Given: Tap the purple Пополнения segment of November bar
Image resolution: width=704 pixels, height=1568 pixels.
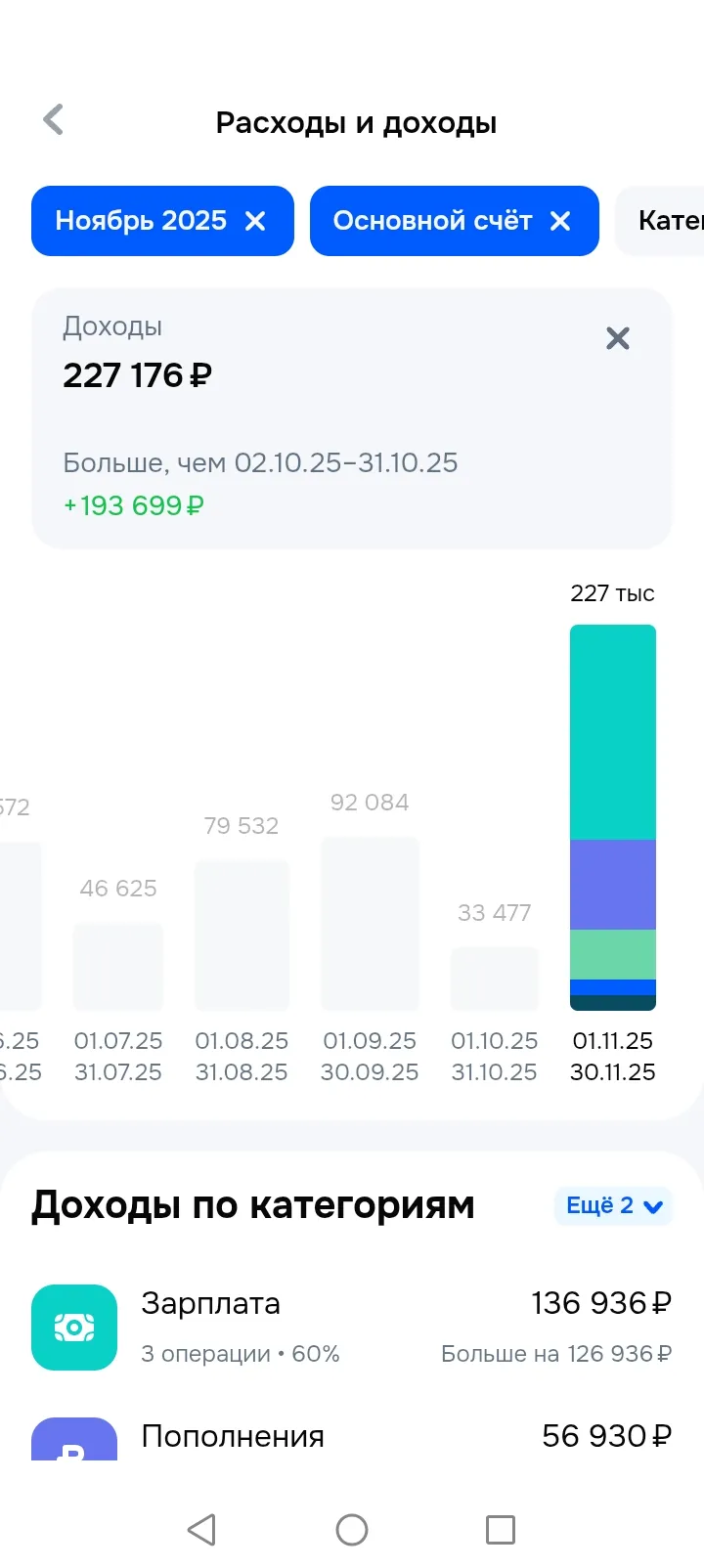Looking at the screenshot, I should (613, 885).
